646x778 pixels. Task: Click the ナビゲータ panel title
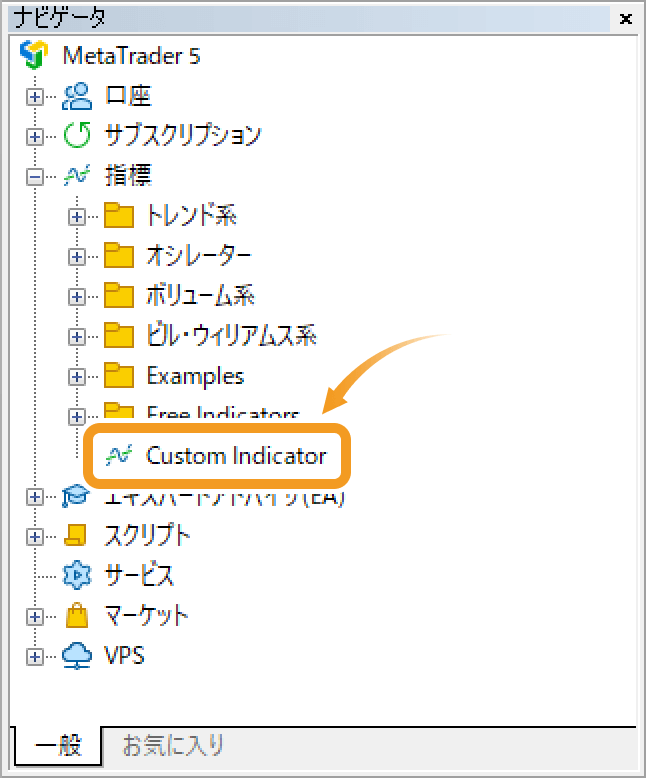click(60, 18)
